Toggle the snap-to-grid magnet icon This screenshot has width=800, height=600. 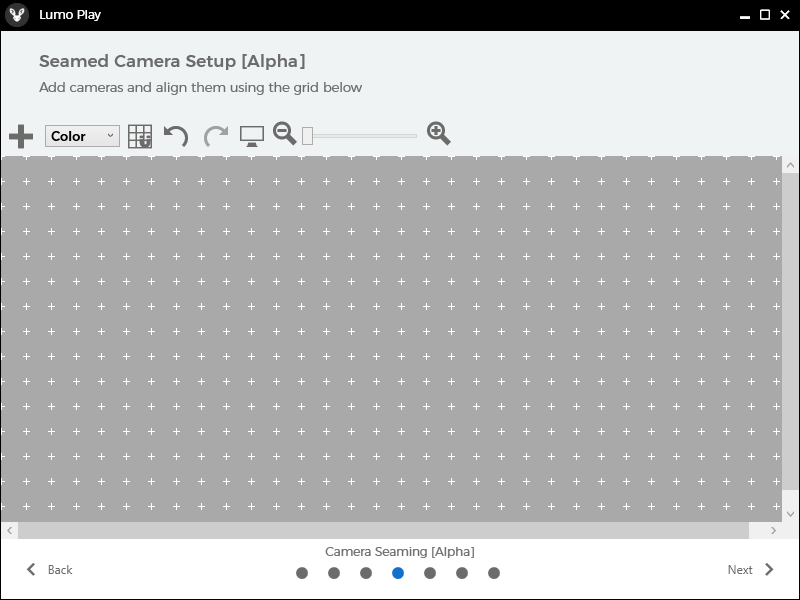[140, 136]
